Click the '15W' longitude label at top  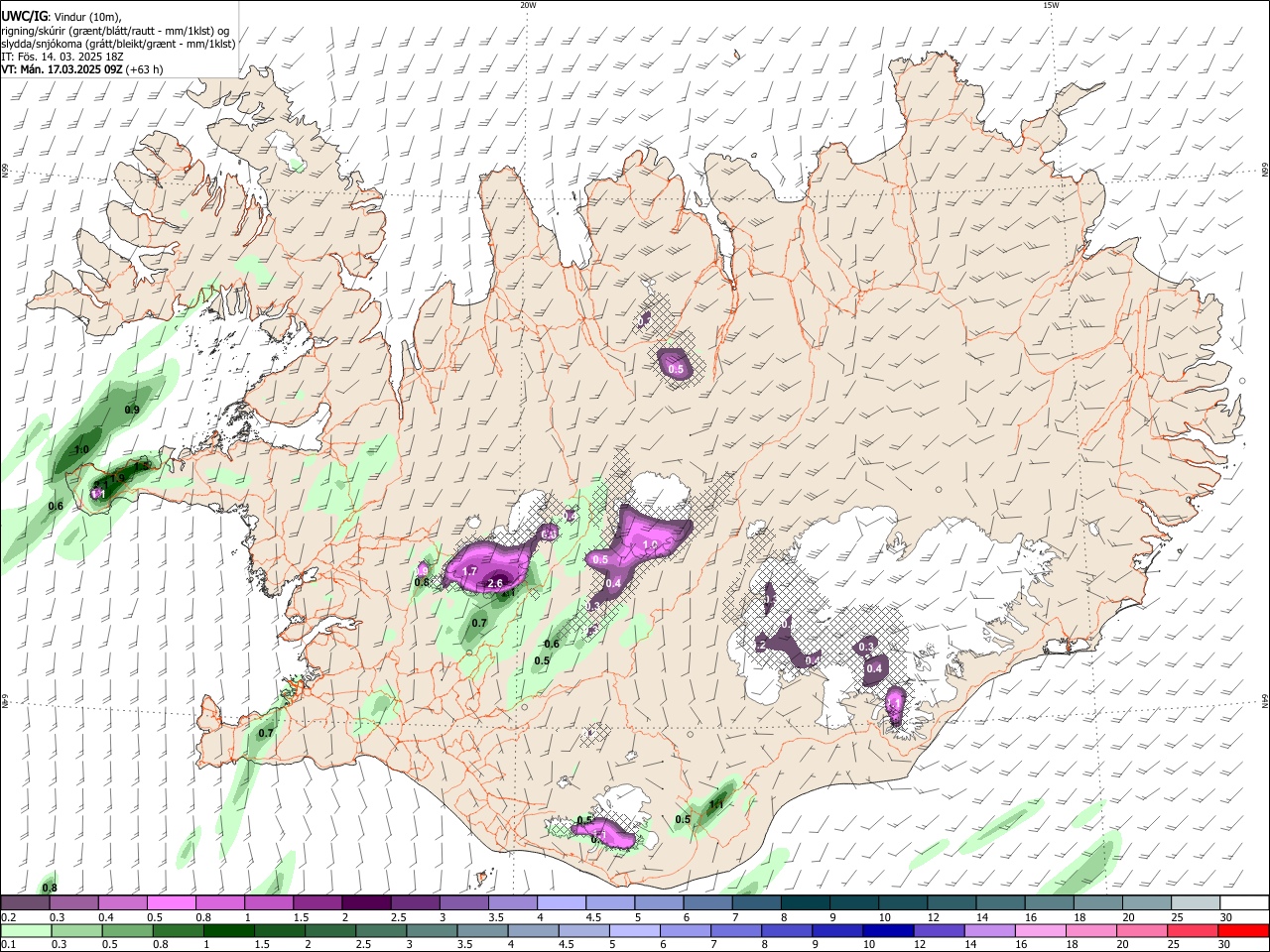pos(1051,4)
